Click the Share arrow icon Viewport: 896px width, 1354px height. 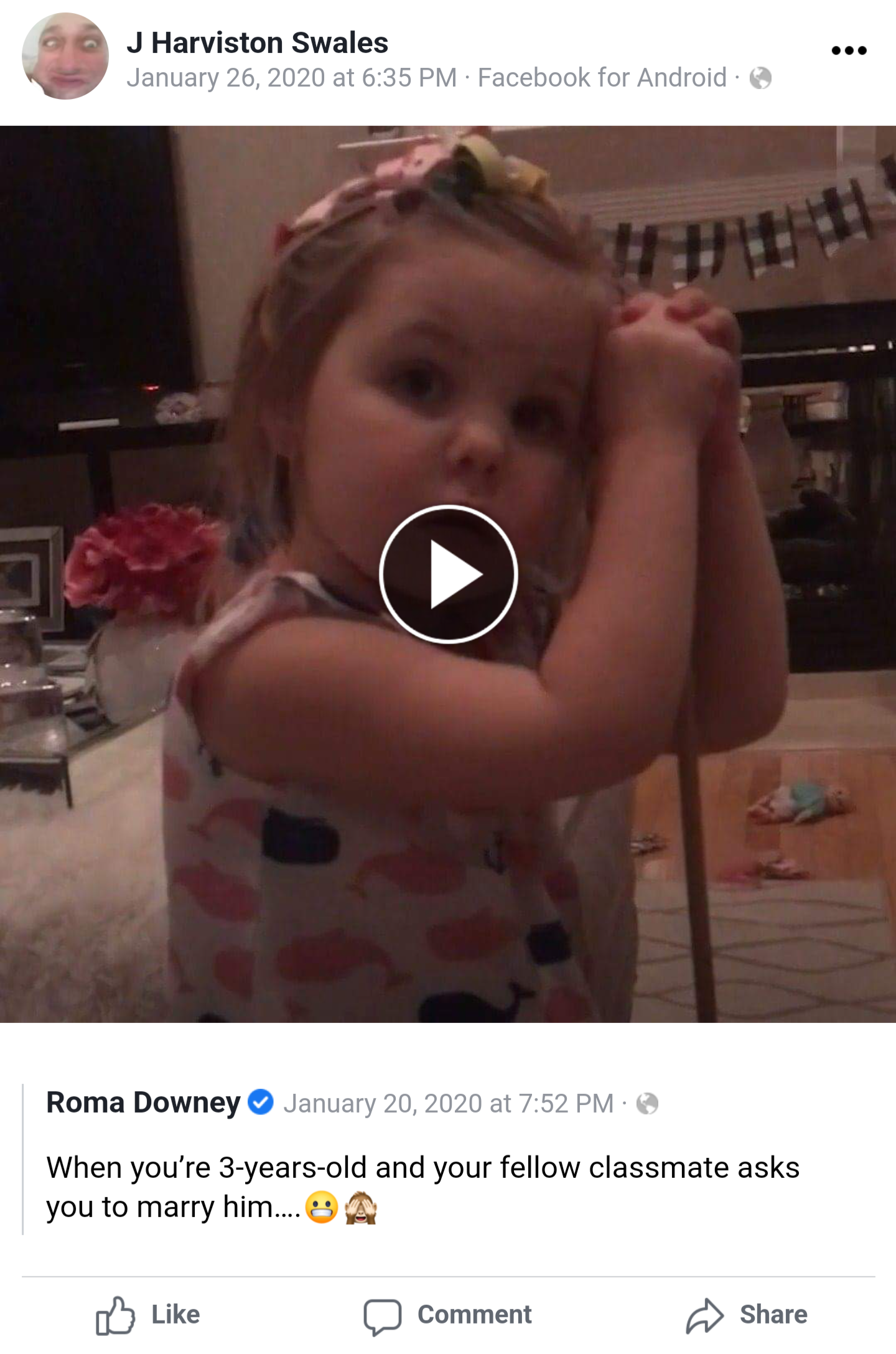pos(704,1315)
